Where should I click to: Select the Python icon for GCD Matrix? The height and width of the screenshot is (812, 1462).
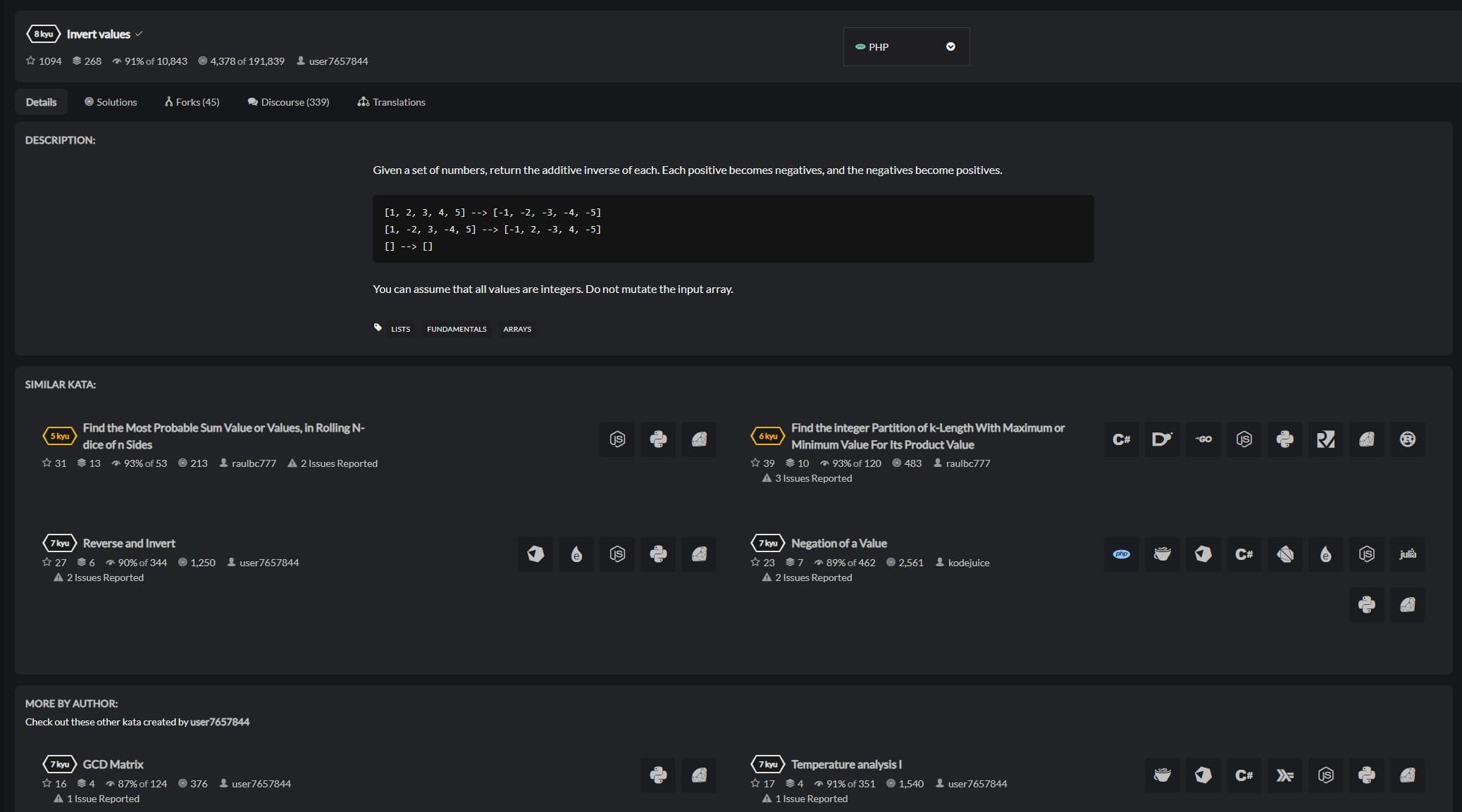point(658,775)
